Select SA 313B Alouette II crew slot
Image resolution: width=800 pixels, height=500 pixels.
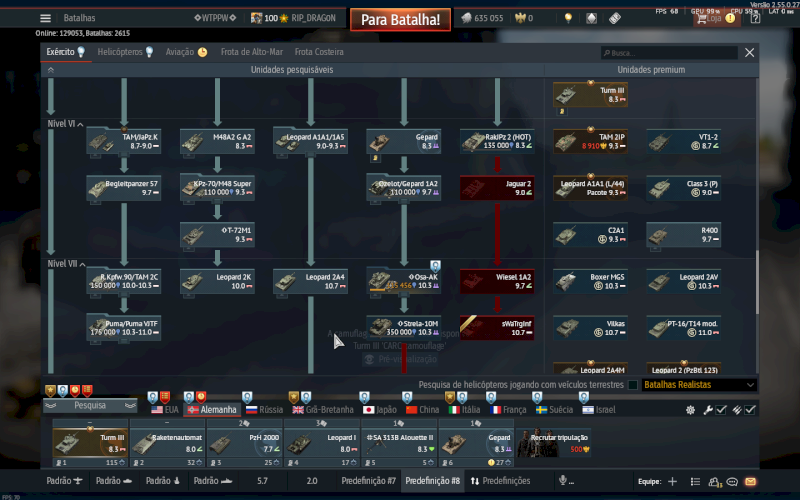[x=399, y=442]
